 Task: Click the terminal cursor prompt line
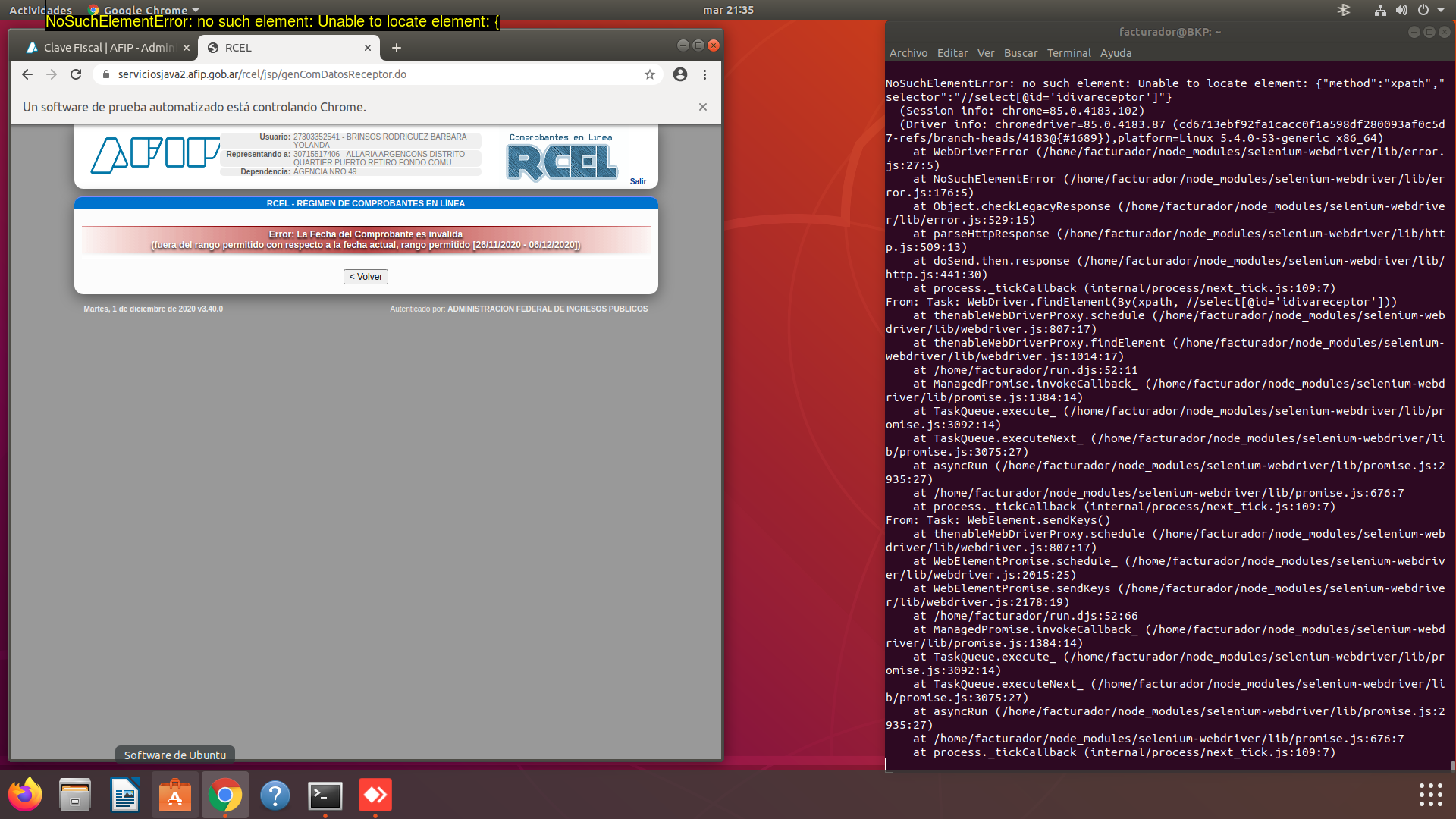(x=890, y=764)
